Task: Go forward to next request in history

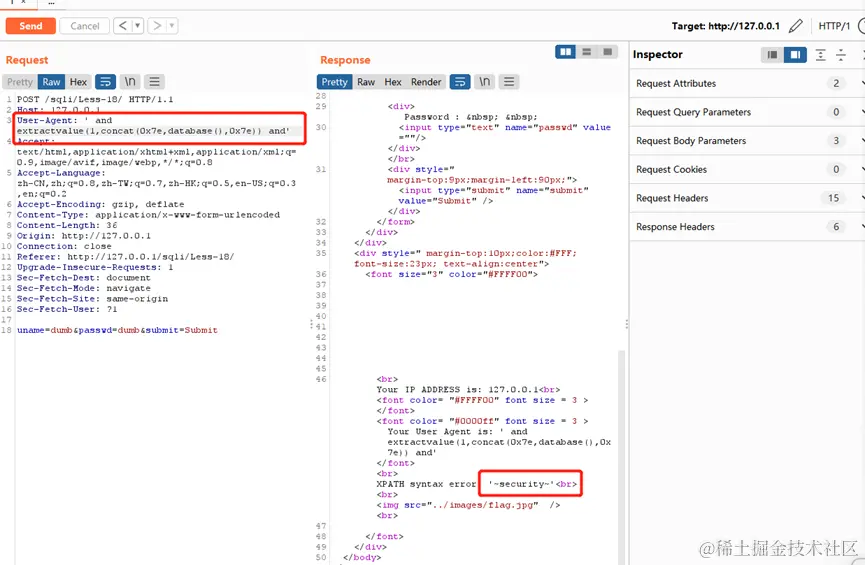Action: pyautogui.click(x=157, y=25)
